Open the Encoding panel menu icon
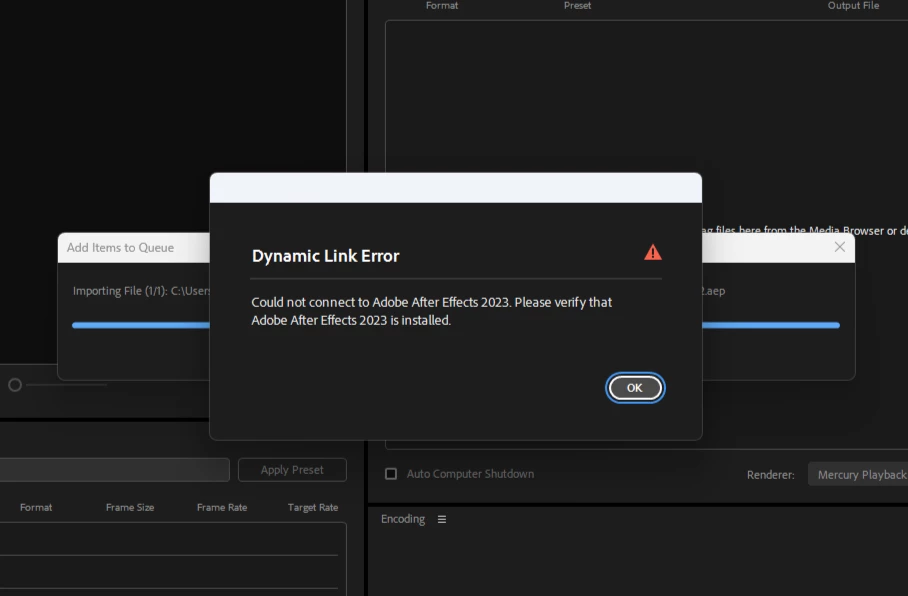908x596 pixels. pyautogui.click(x=442, y=520)
